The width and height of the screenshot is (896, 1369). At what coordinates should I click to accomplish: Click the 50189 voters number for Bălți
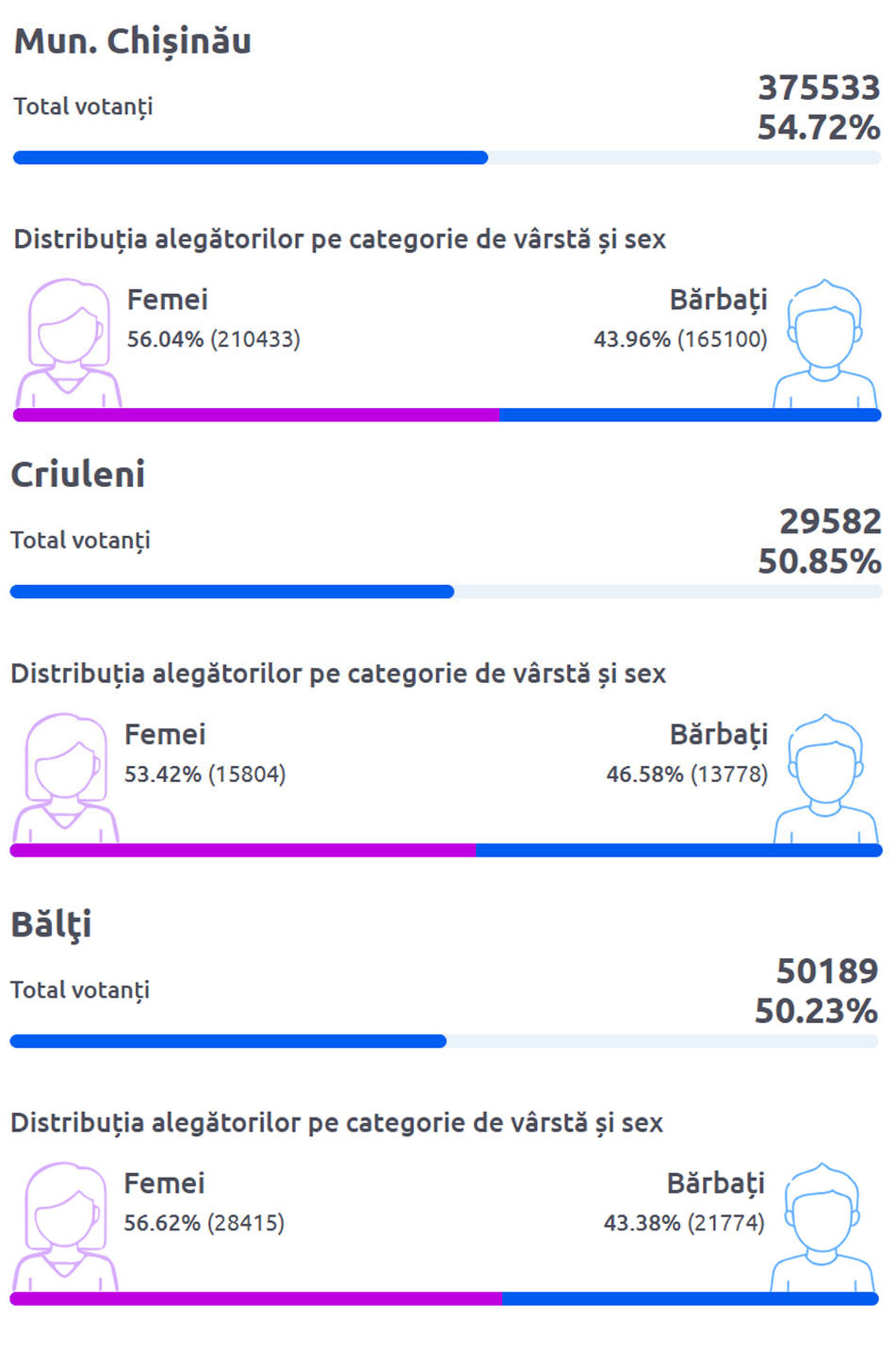827,971
